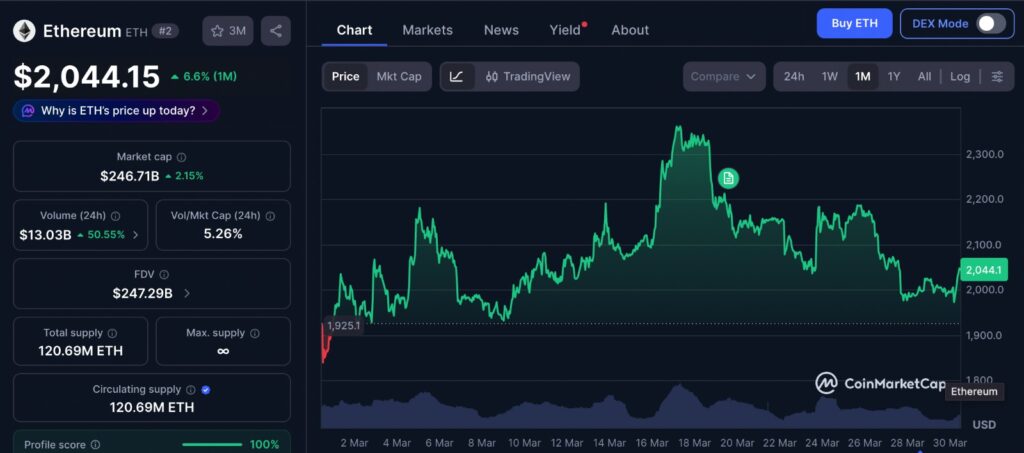Image resolution: width=1024 pixels, height=453 pixels.
Task: Select the Price chart toggle
Action: coord(345,76)
